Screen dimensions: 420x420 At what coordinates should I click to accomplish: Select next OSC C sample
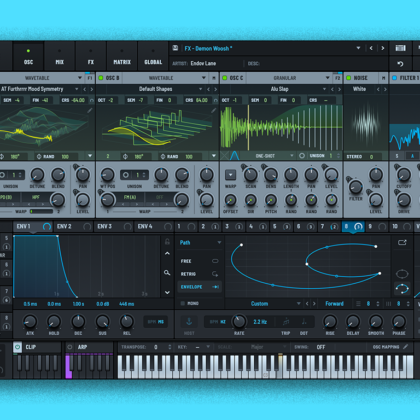pos(339,89)
